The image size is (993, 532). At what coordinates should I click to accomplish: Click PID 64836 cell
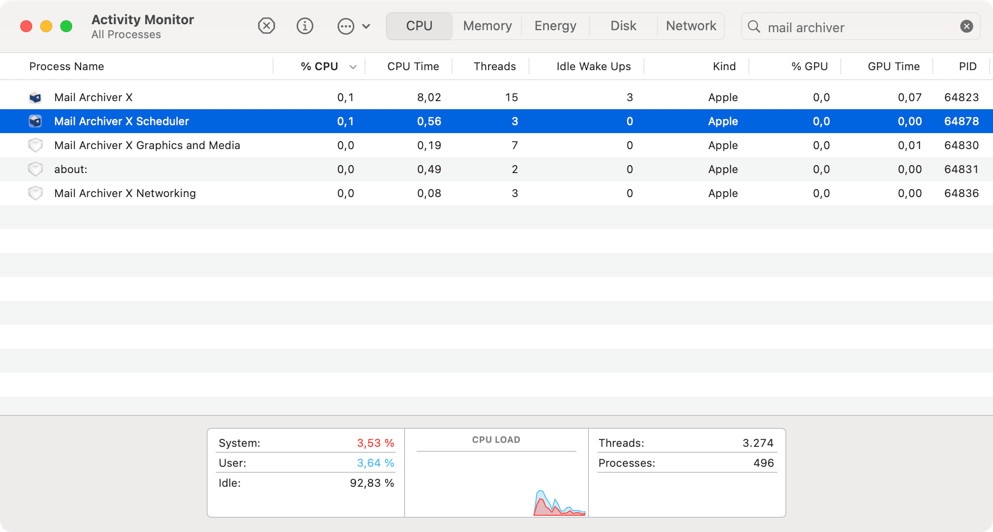point(961,193)
